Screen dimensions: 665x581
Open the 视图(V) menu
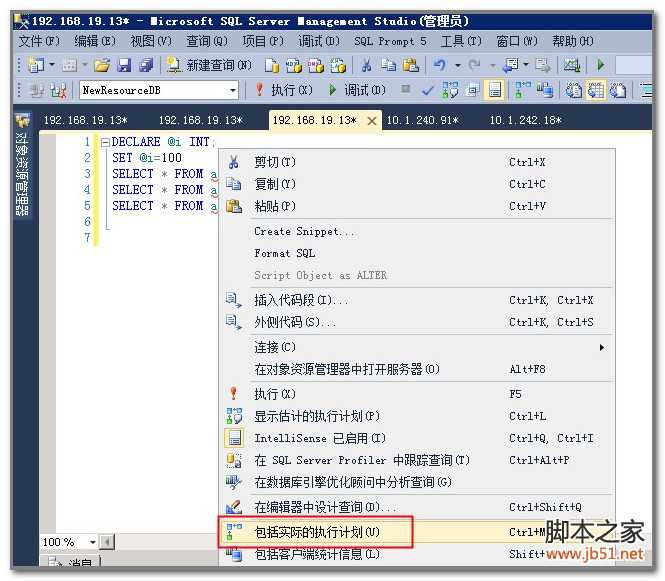[151, 41]
